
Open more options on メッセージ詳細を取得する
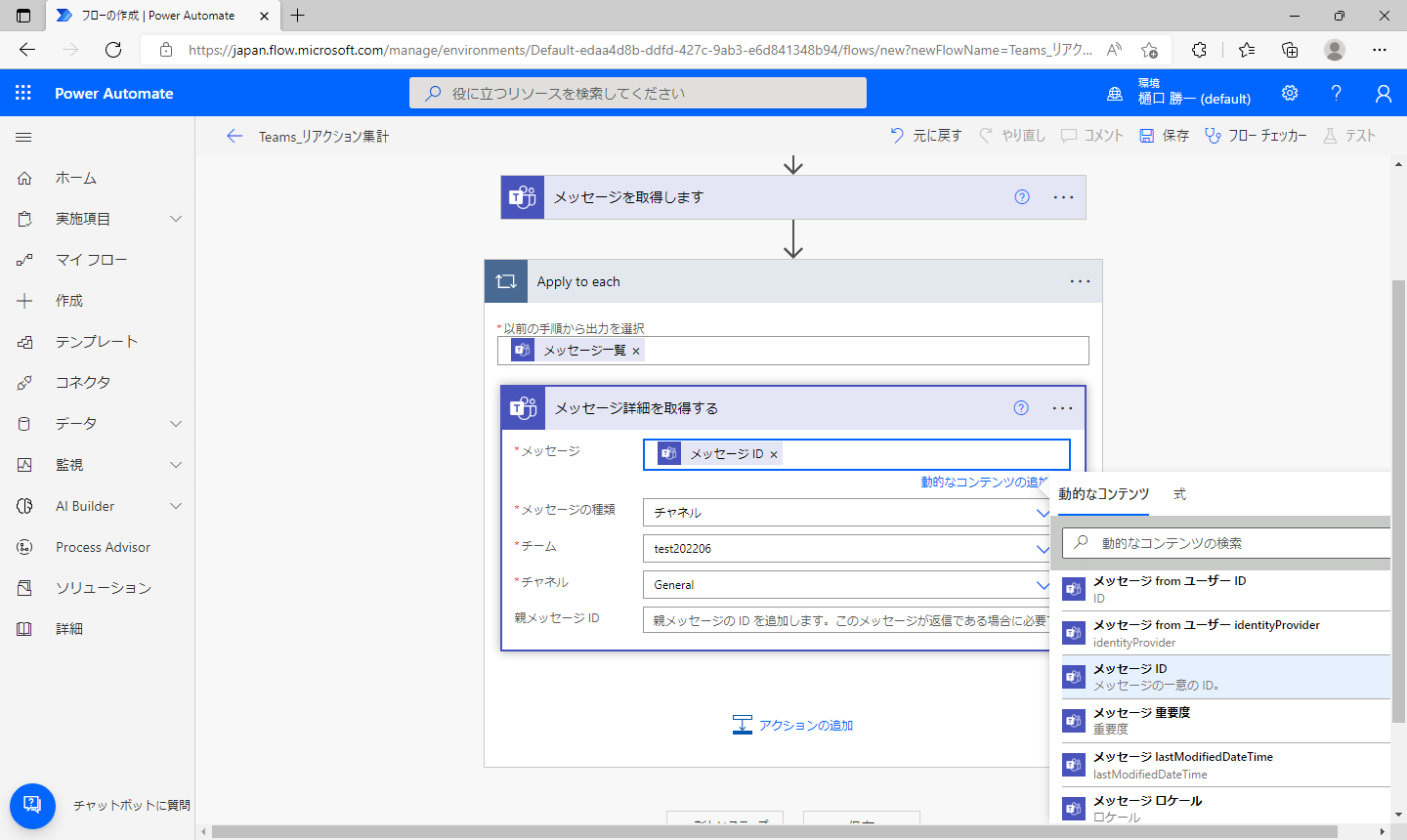coord(1062,408)
